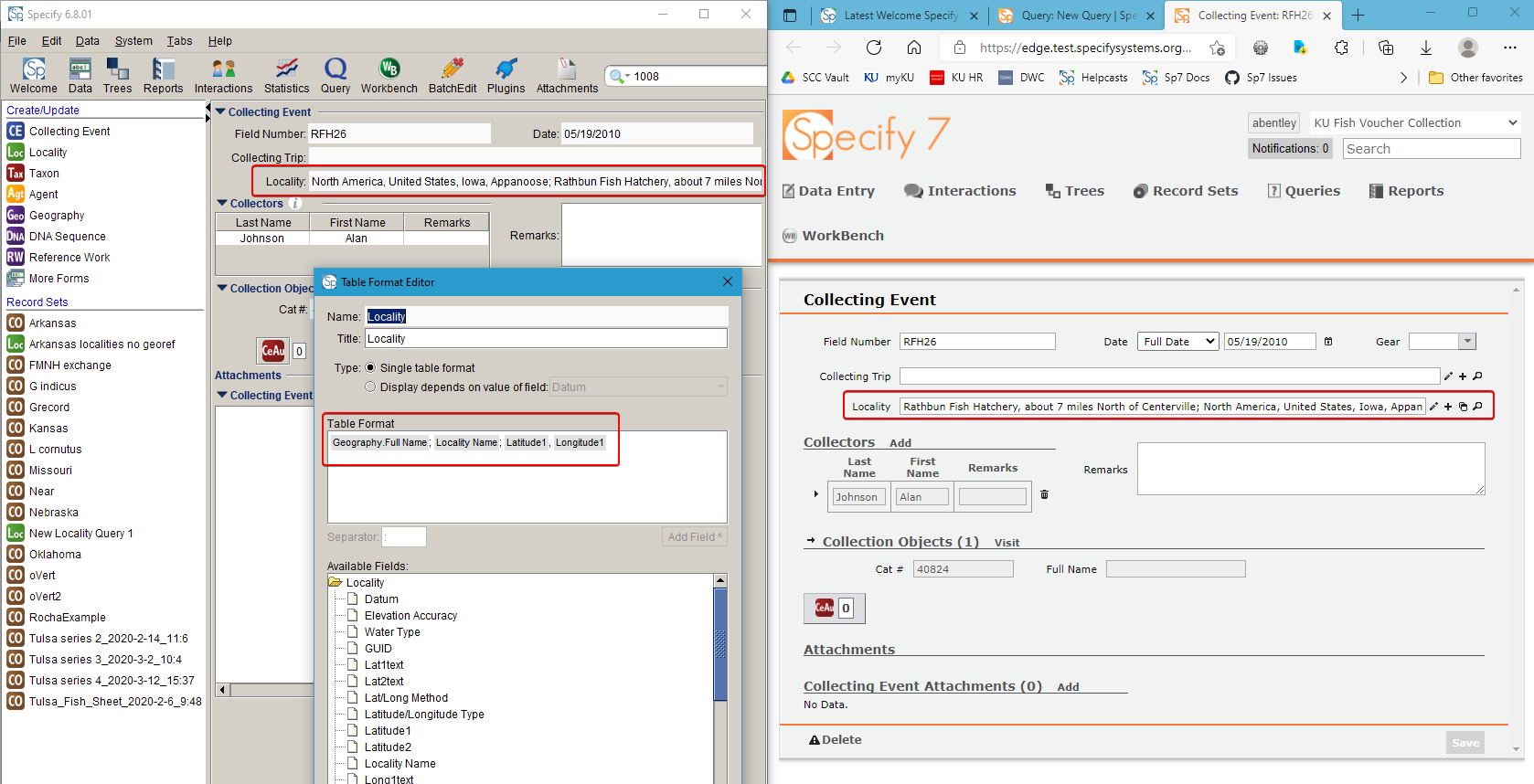Open browser downloads
The width and height of the screenshot is (1534, 784).
point(1425,48)
